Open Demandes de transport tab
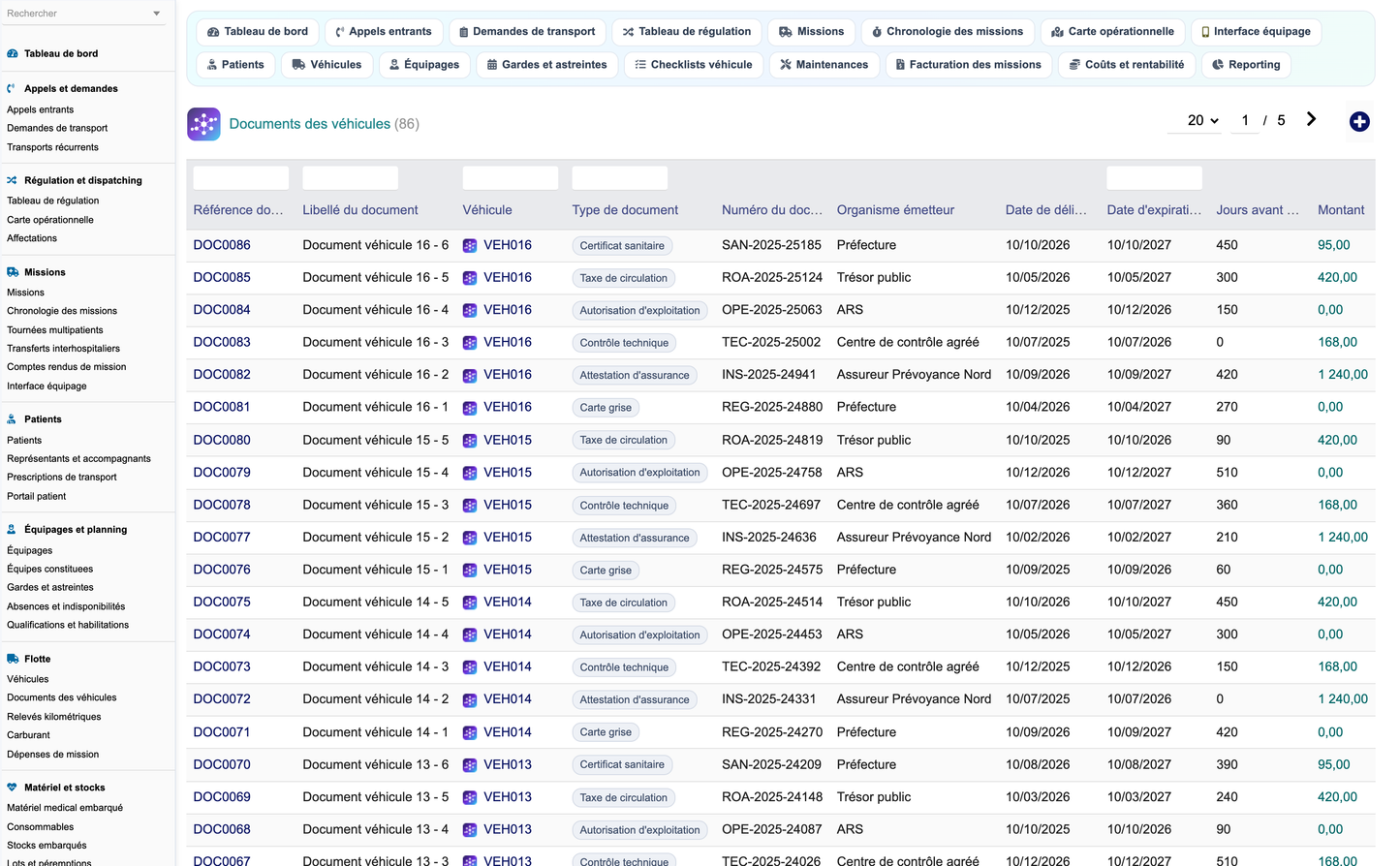Screen dimensions: 1400x866 pos(528,32)
